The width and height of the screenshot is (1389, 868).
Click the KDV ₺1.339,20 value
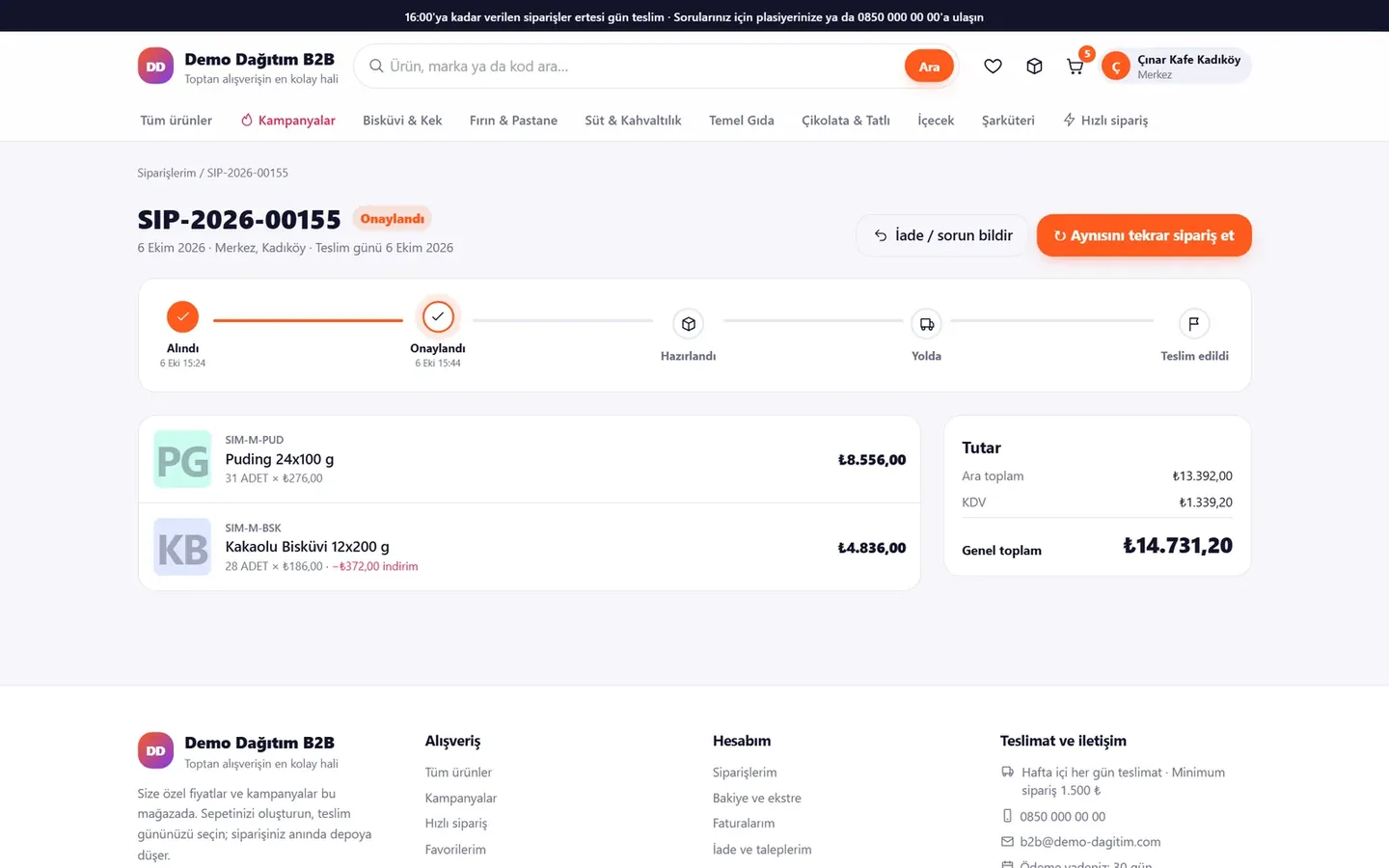(1206, 502)
